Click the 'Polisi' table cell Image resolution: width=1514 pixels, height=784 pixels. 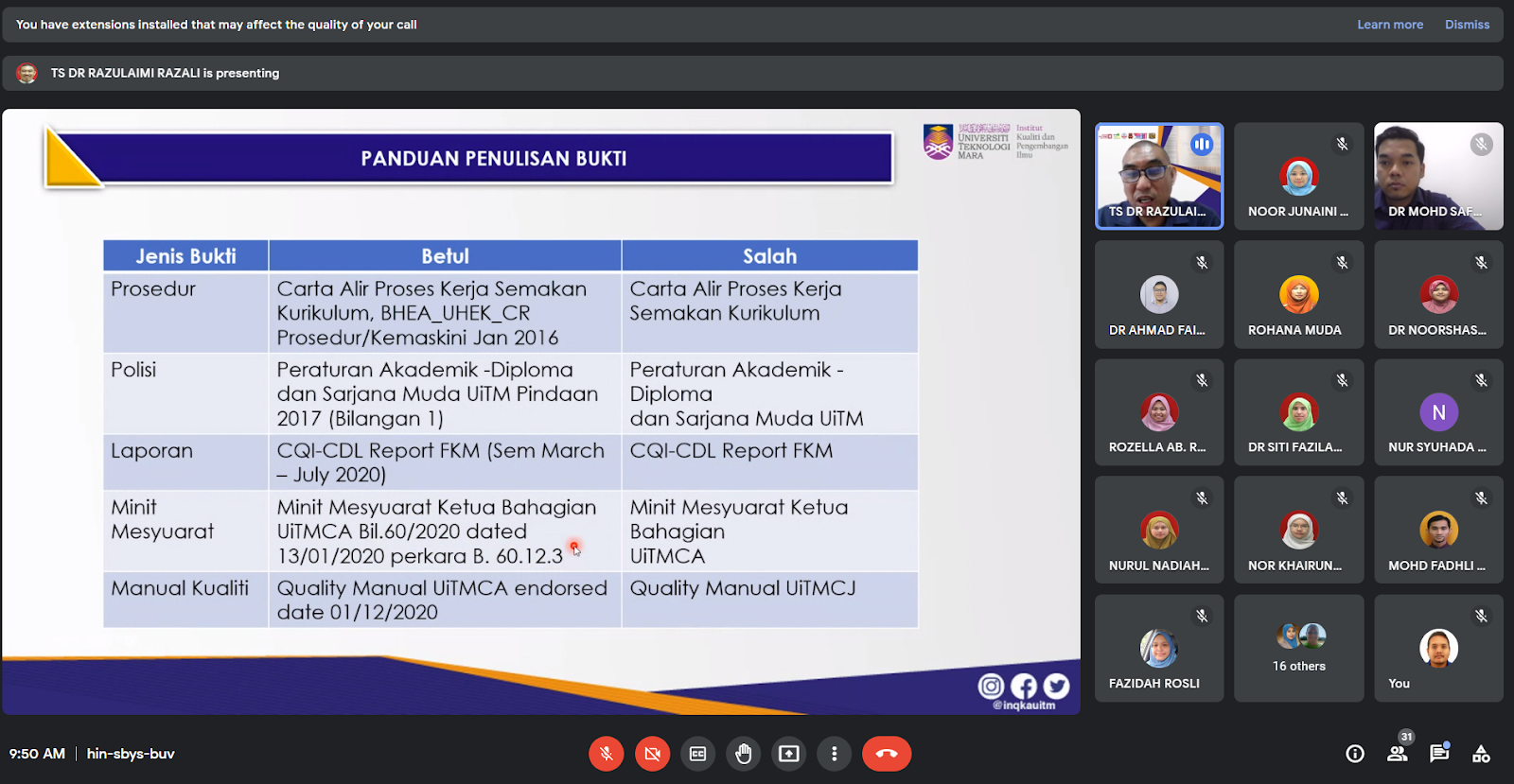point(185,393)
